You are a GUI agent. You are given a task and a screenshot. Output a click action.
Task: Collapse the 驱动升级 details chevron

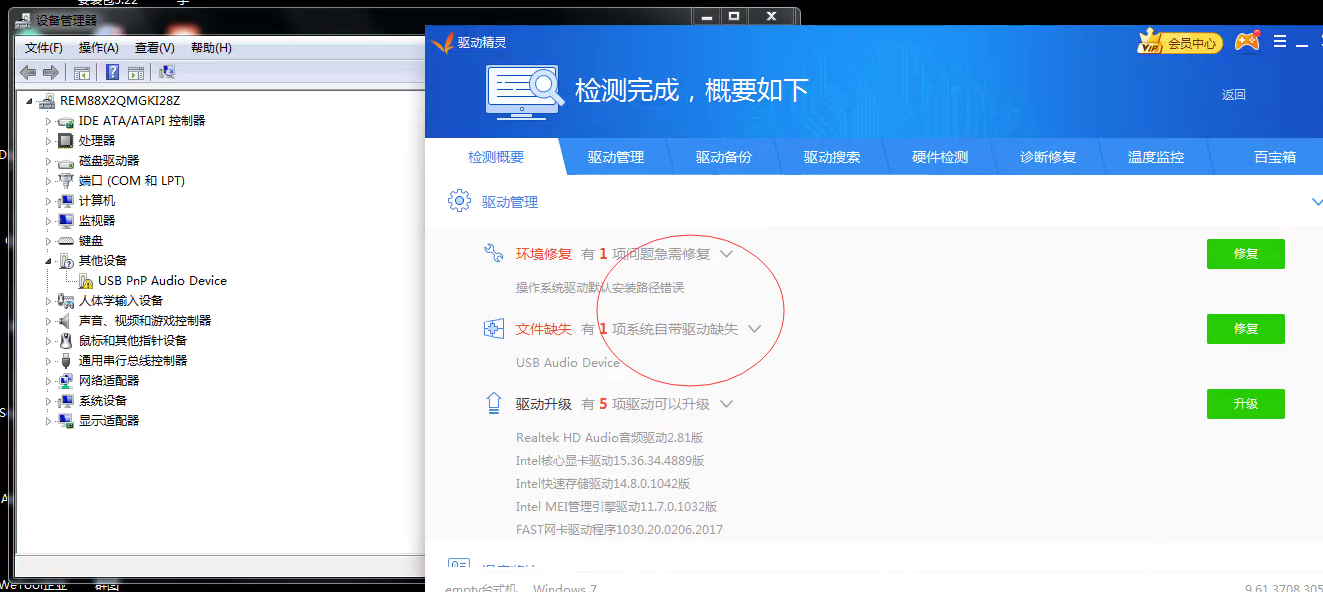727,404
